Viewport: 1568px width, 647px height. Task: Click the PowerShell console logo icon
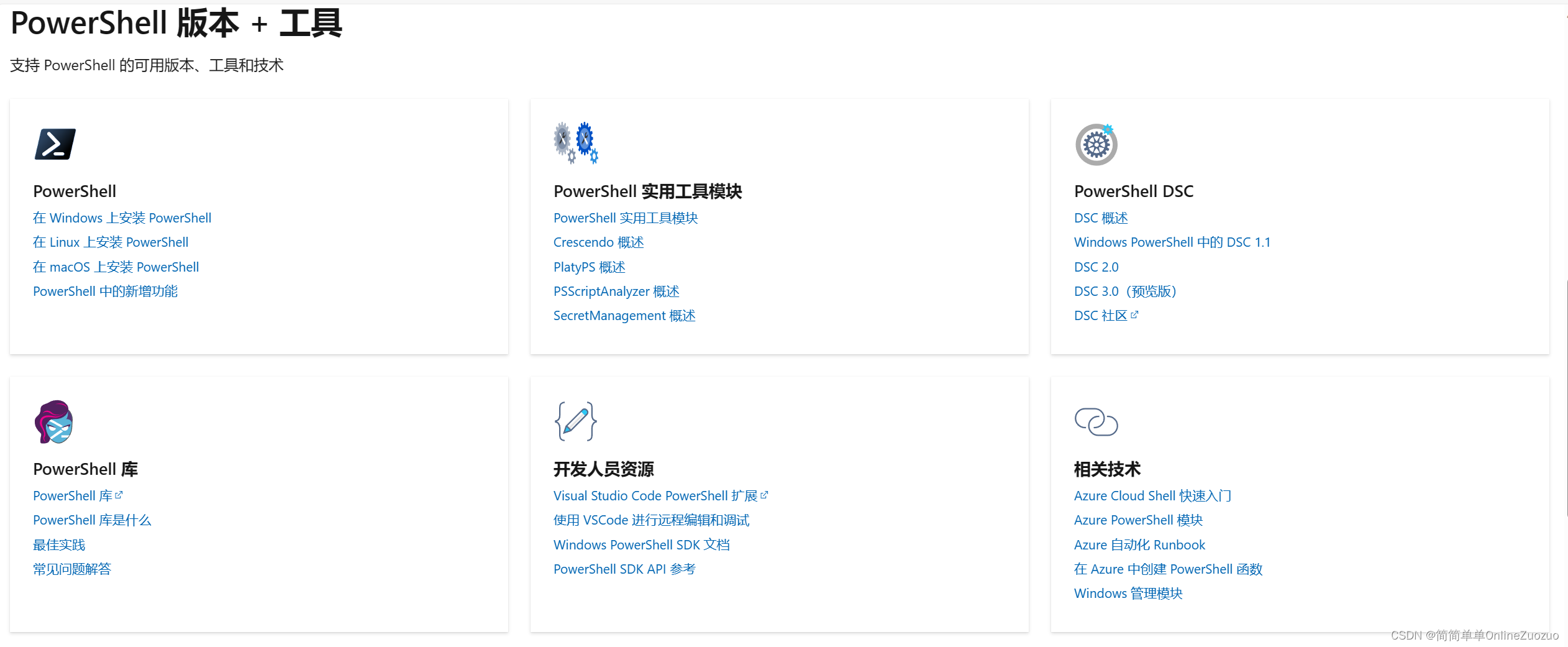point(55,144)
